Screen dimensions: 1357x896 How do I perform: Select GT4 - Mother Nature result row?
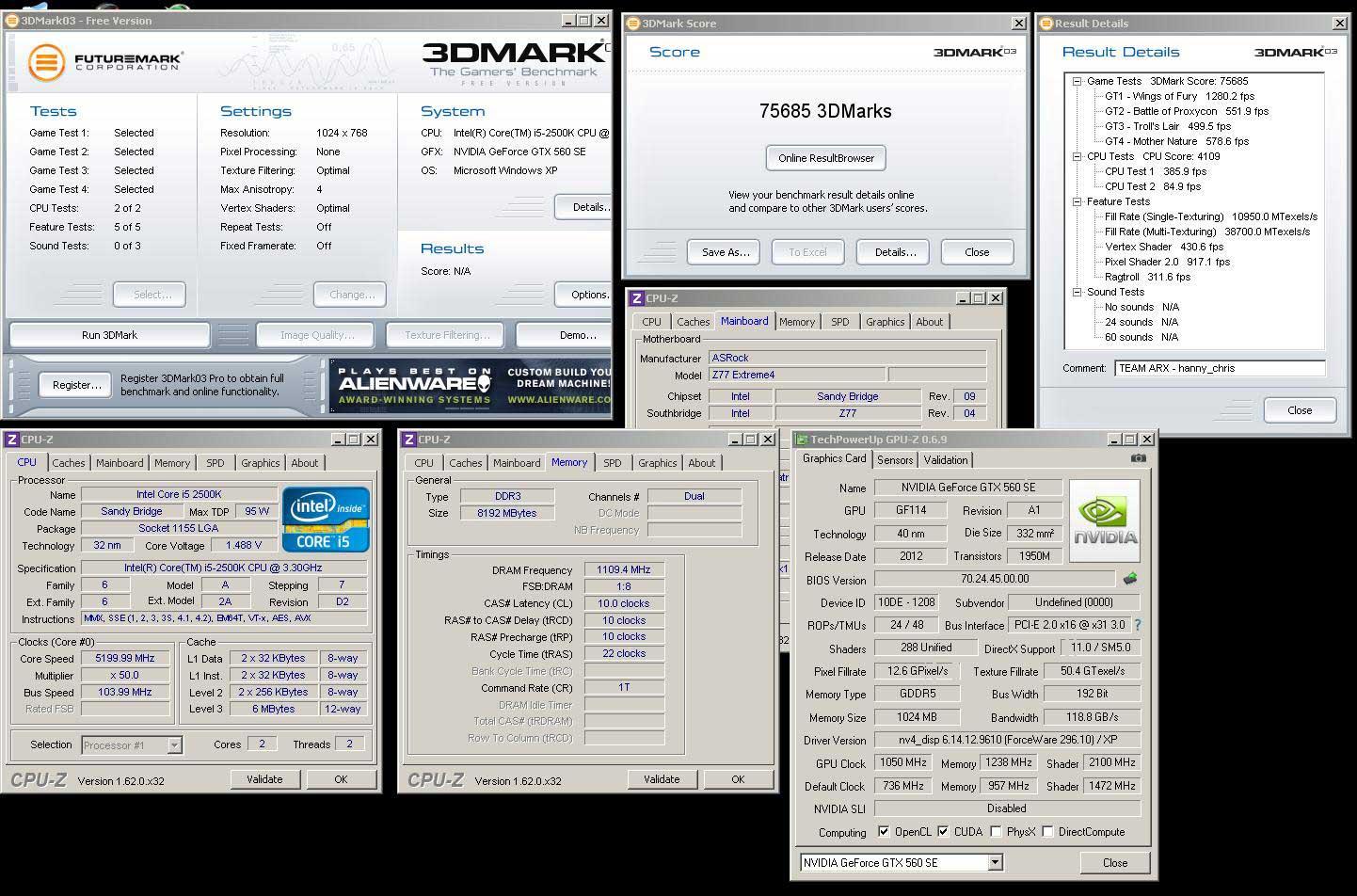point(1176,141)
